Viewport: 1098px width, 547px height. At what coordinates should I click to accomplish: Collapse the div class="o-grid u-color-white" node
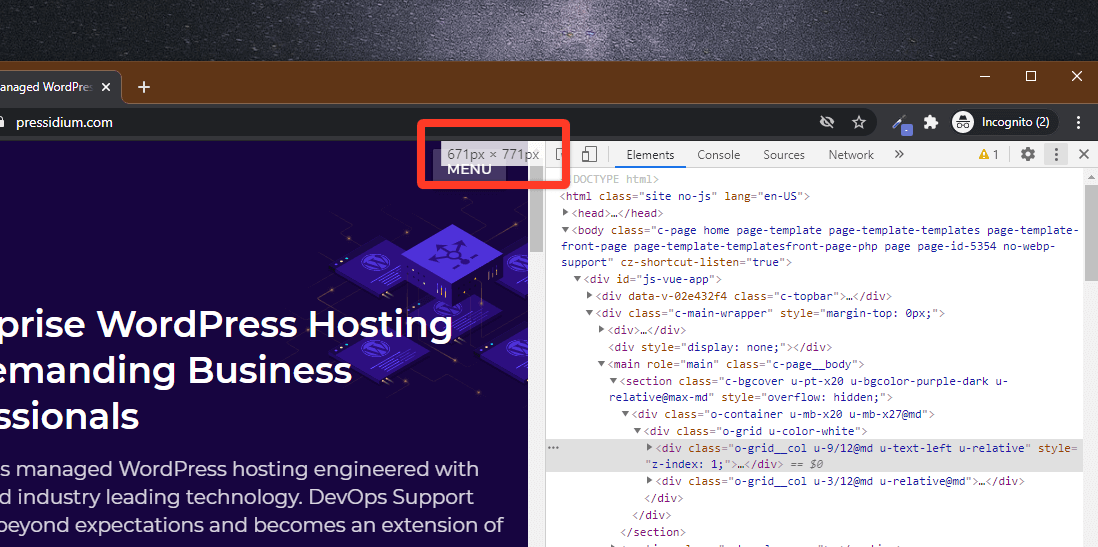point(637,431)
